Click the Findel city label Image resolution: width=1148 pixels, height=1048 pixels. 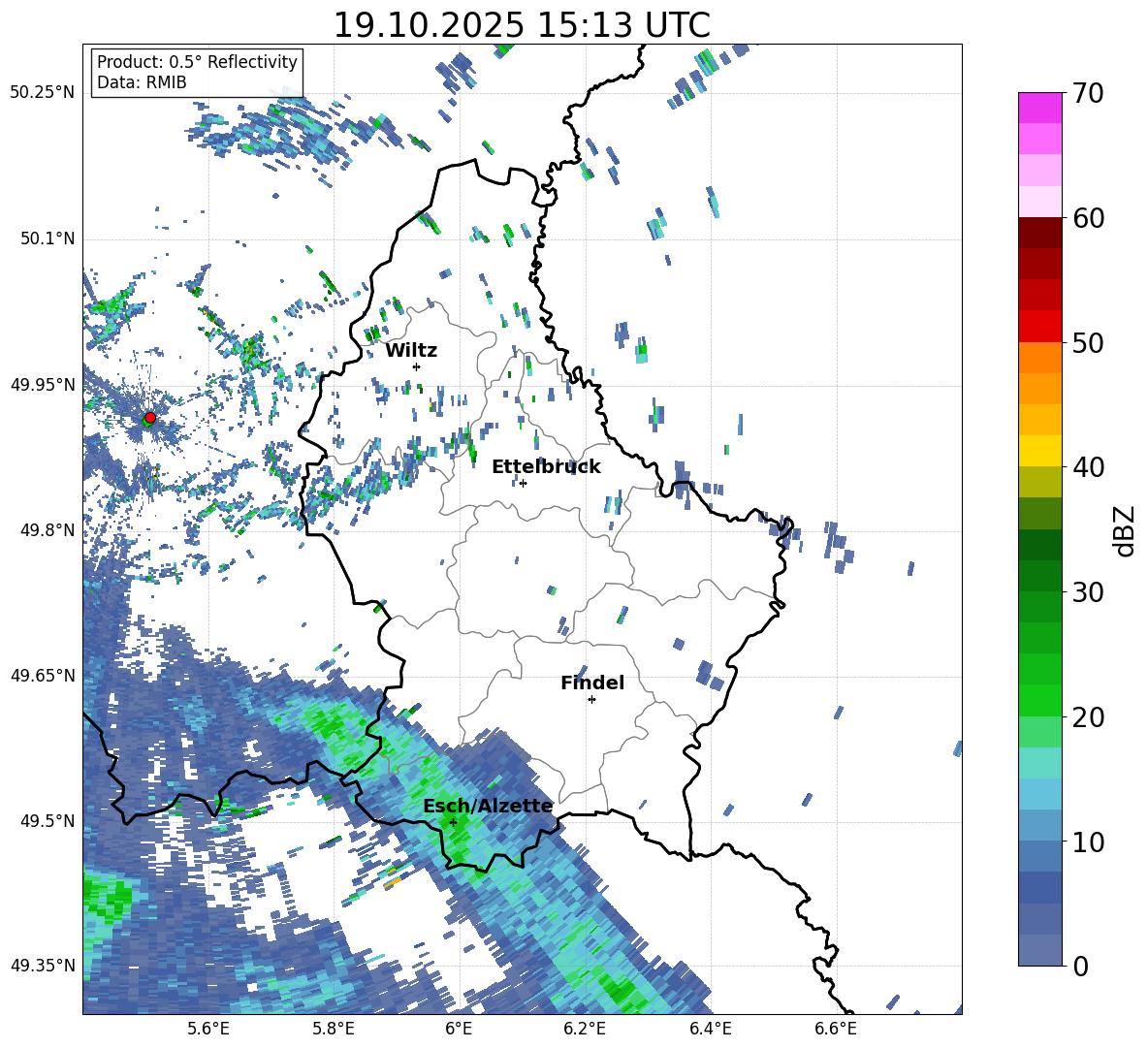592,683
